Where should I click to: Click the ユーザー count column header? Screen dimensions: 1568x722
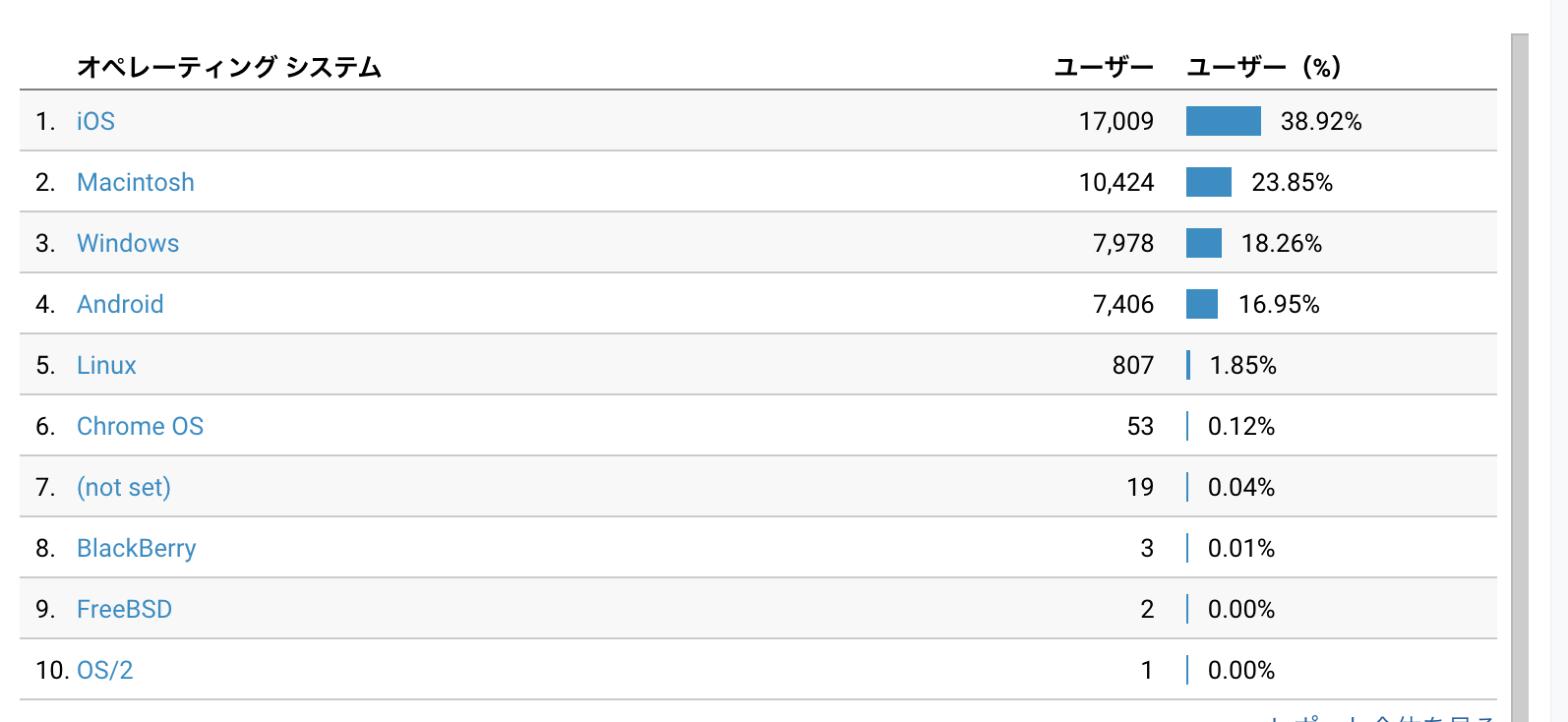[1104, 67]
